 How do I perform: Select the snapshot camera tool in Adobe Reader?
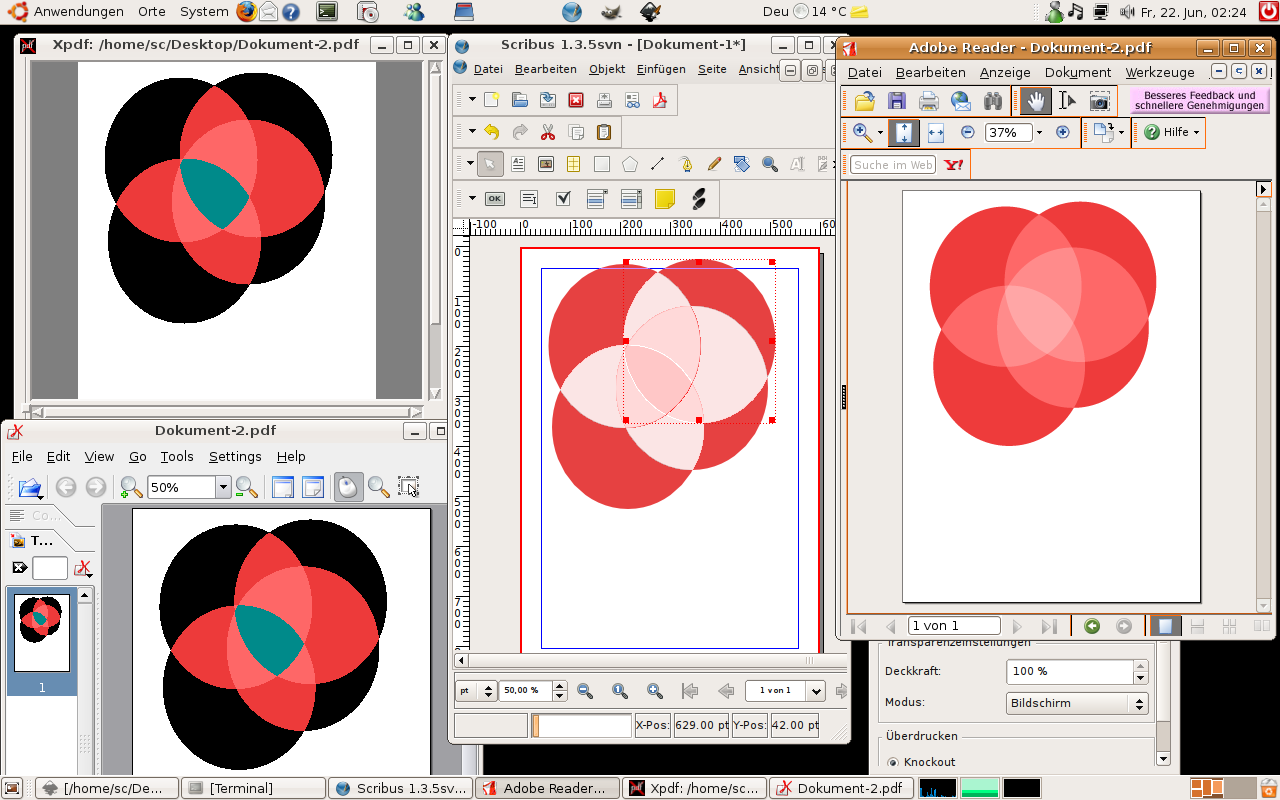tap(1099, 101)
